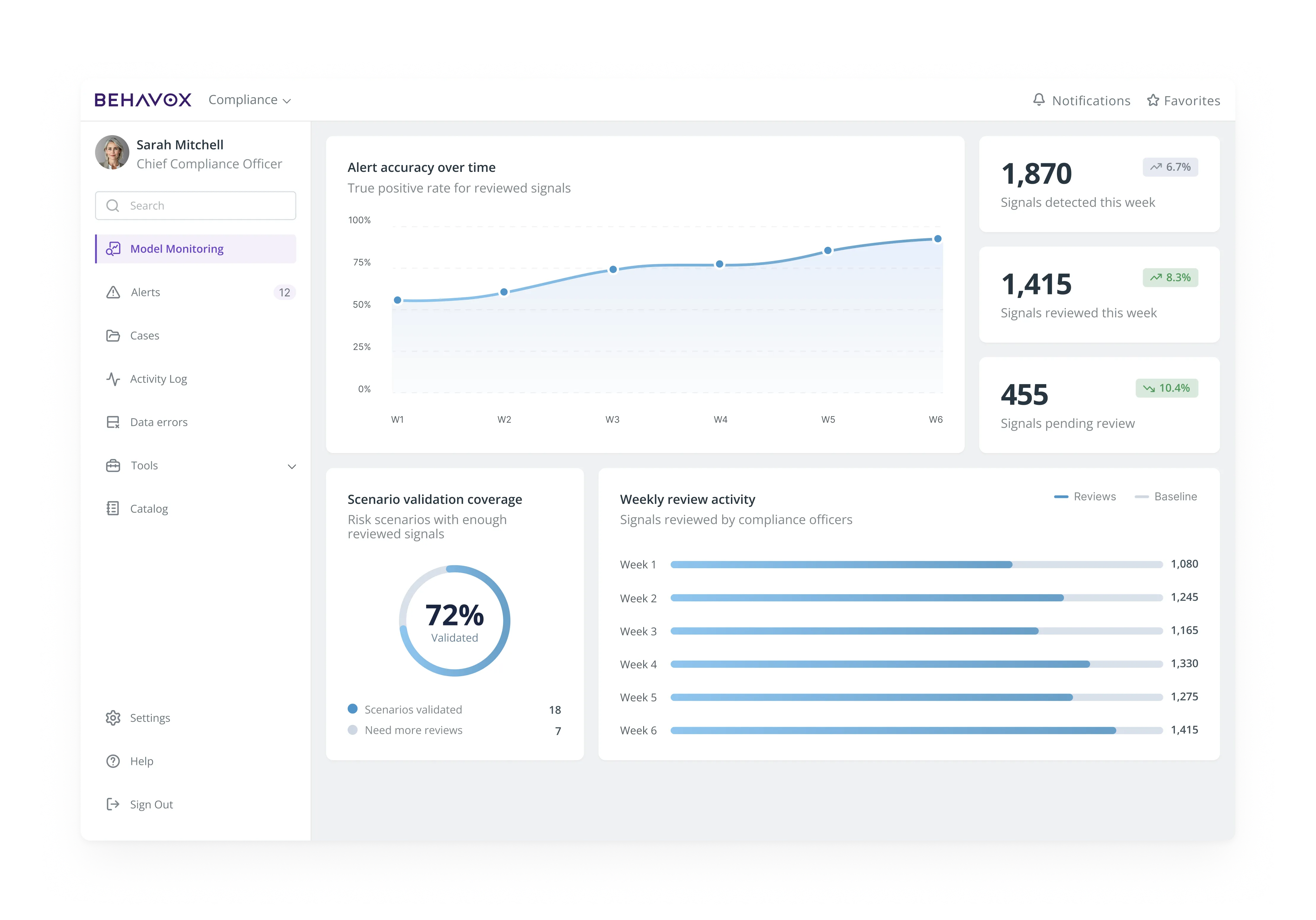
Task: Open Favorites via the star icon
Action: pyautogui.click(x=1153, y=100)
